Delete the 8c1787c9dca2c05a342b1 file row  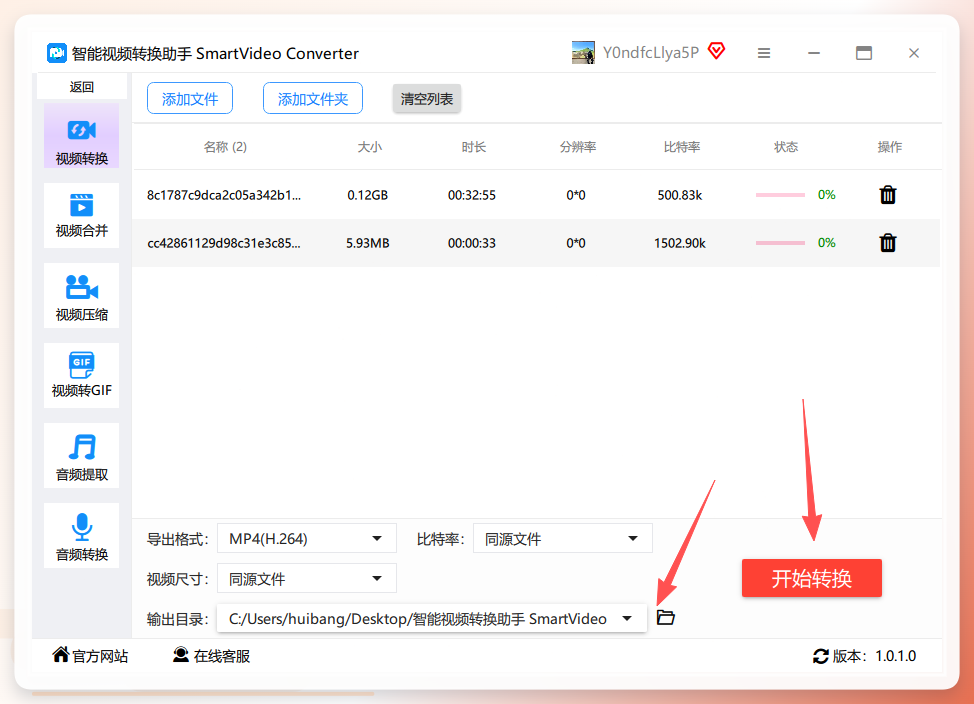[x=888, y=195]
